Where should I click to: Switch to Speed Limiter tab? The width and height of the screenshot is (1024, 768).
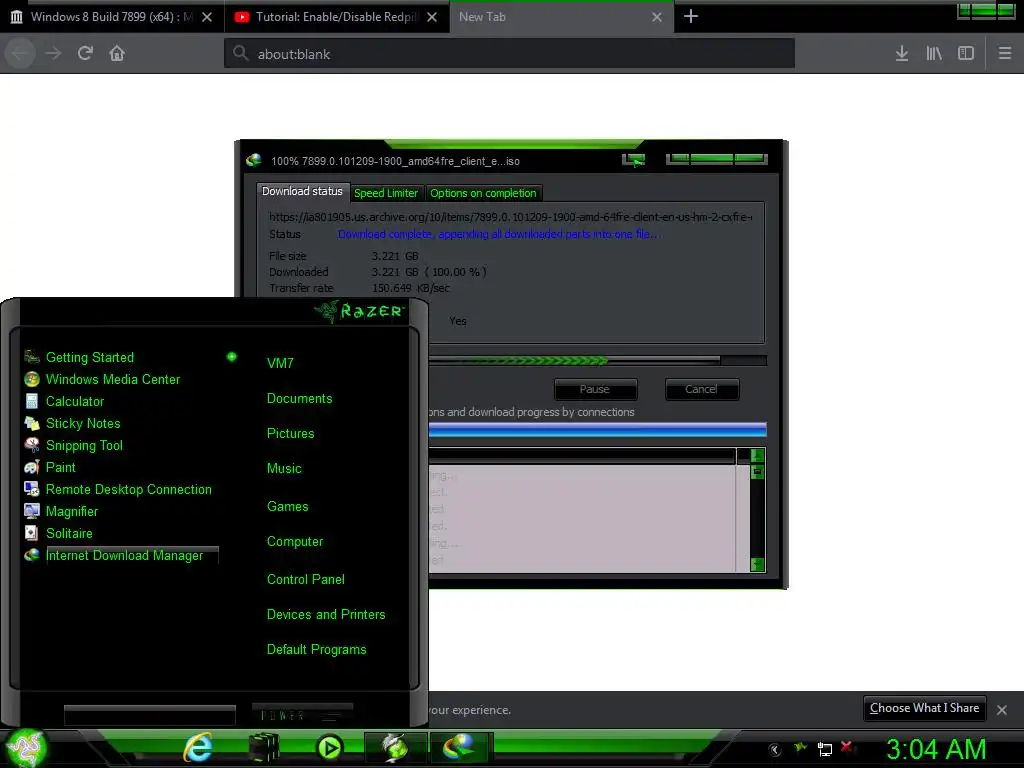pyautogui.click(x=386, y=193)
